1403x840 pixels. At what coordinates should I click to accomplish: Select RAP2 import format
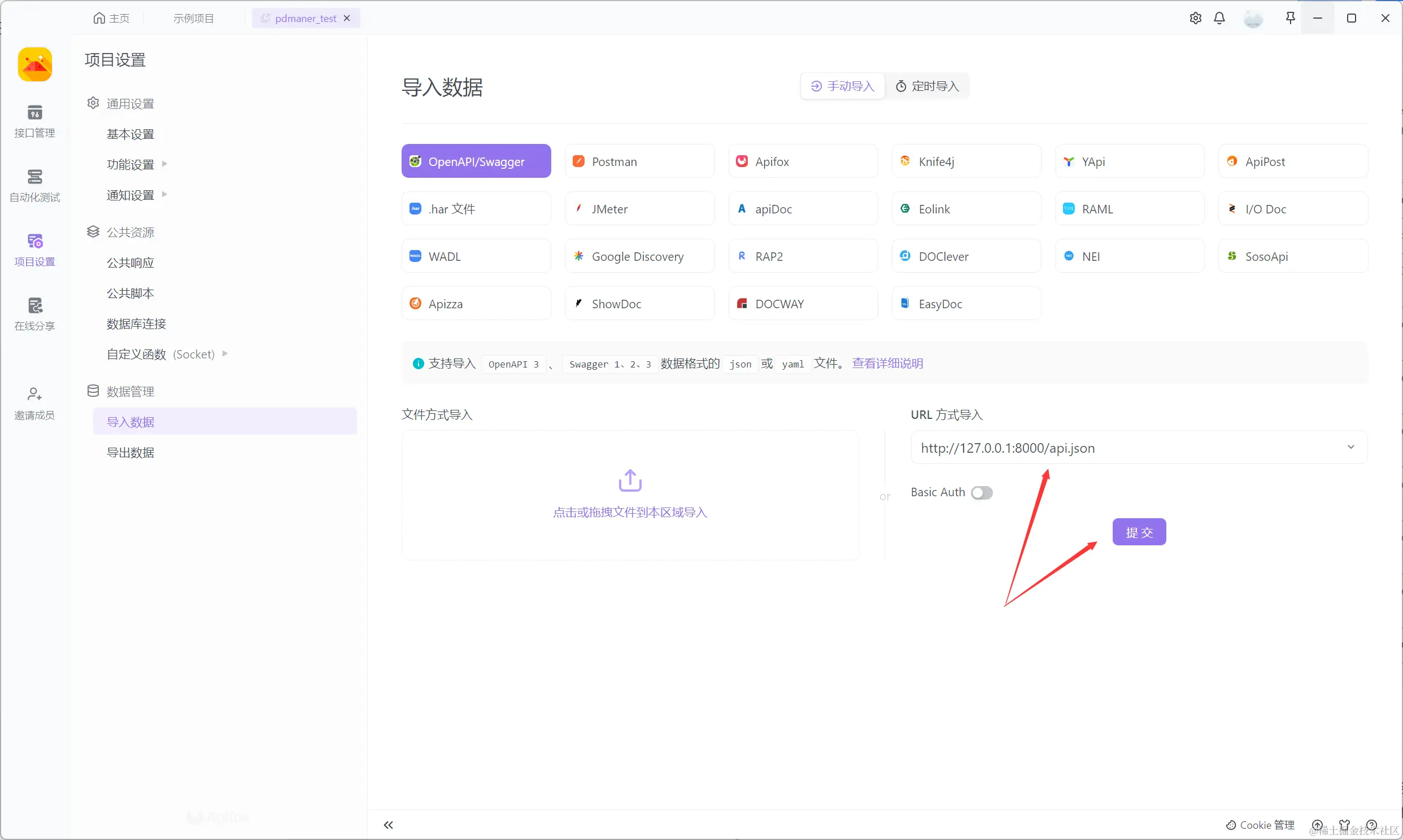tap(803, 256)
